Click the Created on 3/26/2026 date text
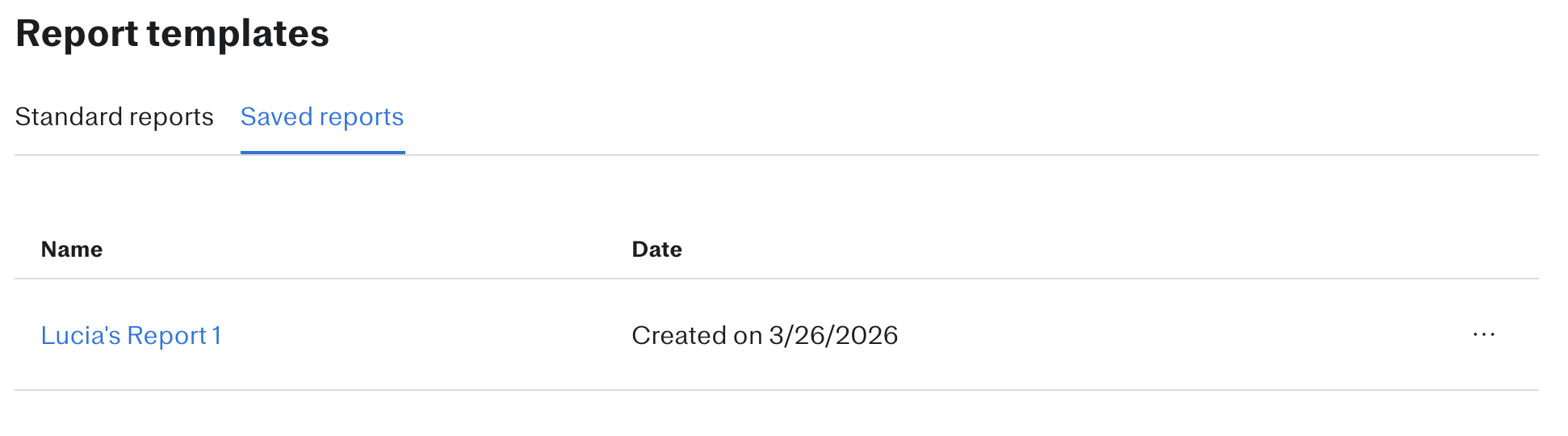This screenshot has height=436, width=1568. [765, 335]
